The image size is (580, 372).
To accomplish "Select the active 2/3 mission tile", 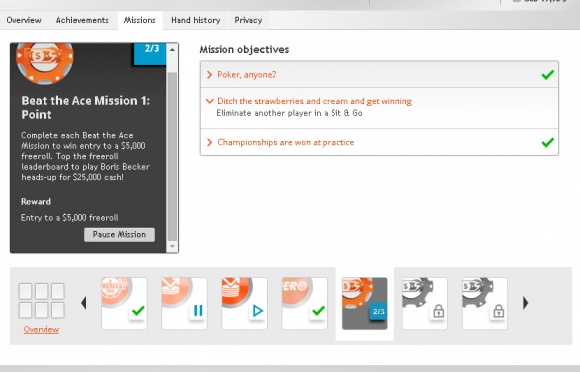I will point(365,303).
